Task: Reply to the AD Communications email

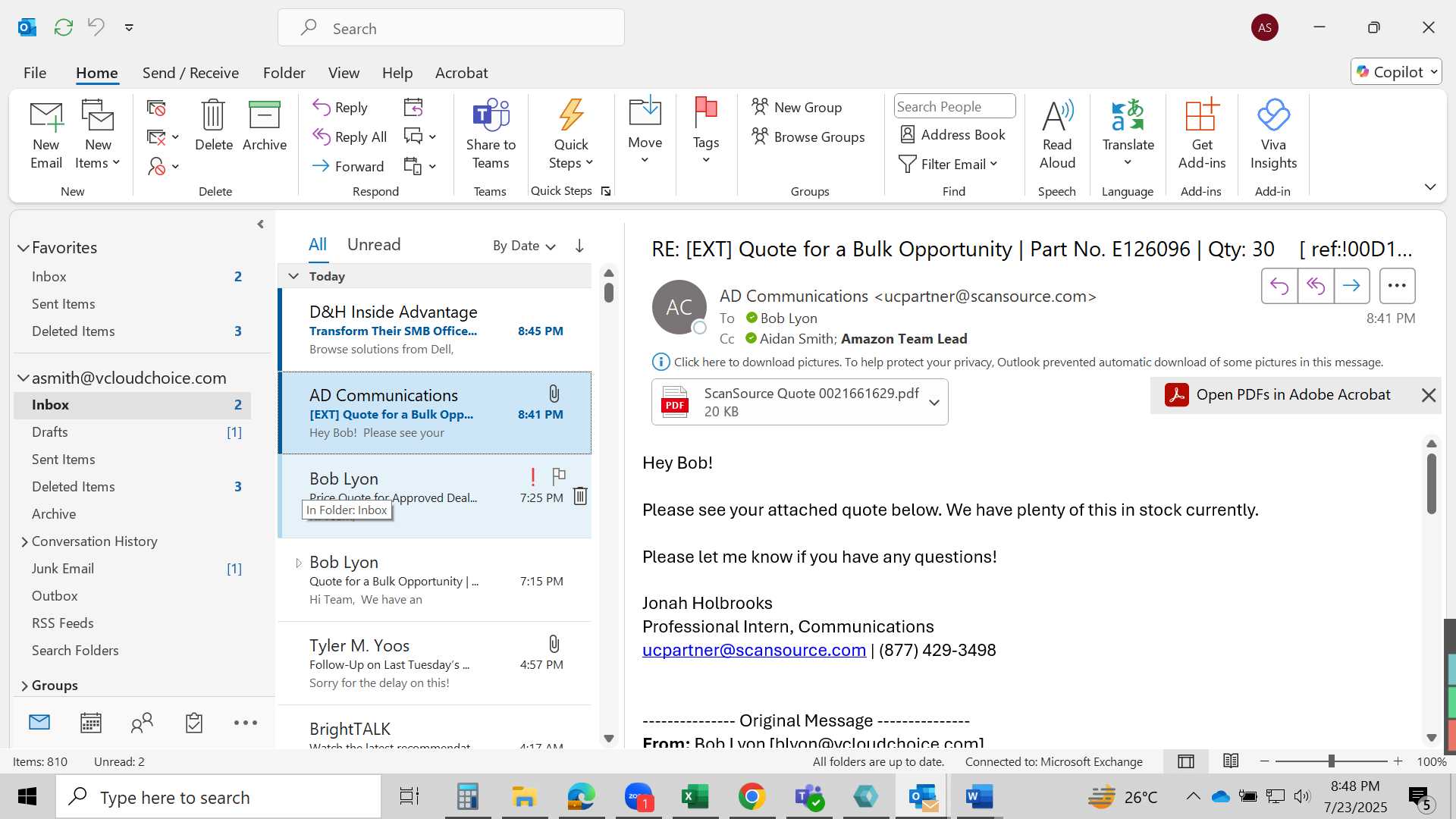Action: pyautogui.click(x=340, y=107)
